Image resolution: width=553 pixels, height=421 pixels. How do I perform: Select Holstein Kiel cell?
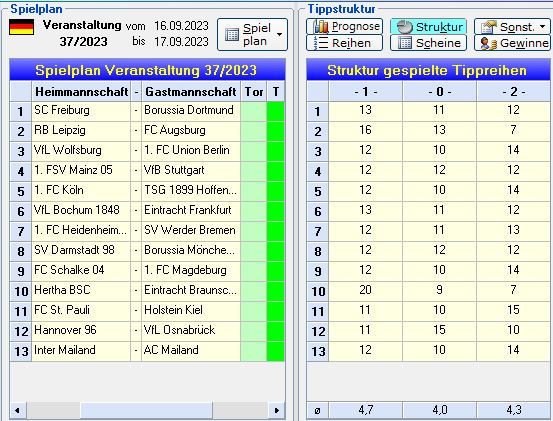pos(191,311)
